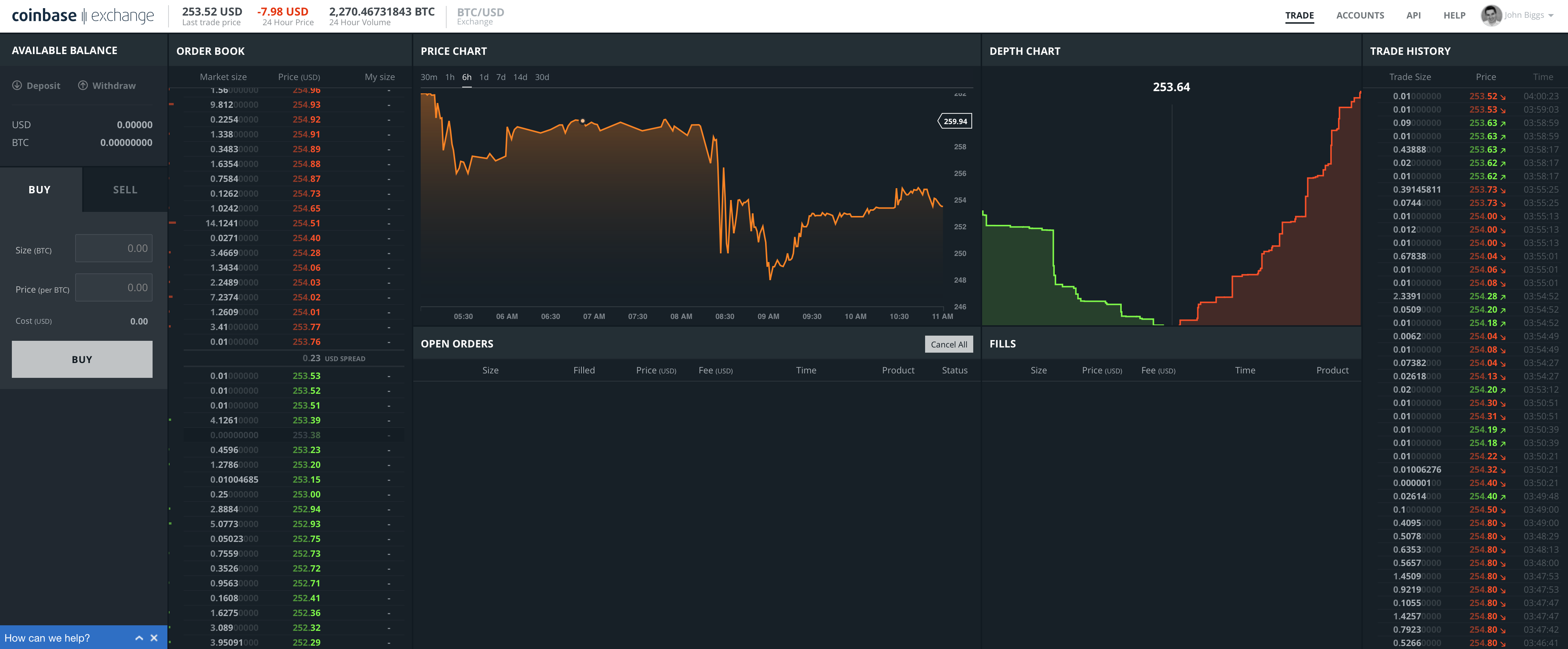Click the HELP link
1568x649 pixels.
[1454, 15]
